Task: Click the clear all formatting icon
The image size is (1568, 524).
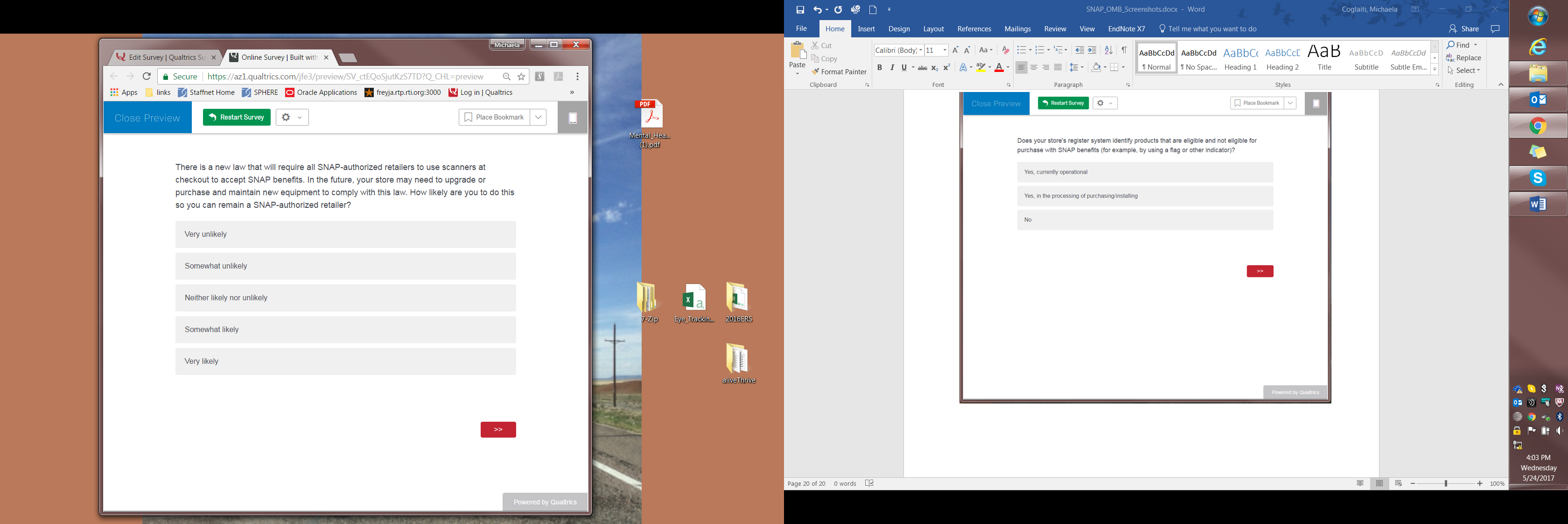Action: 1006,50
